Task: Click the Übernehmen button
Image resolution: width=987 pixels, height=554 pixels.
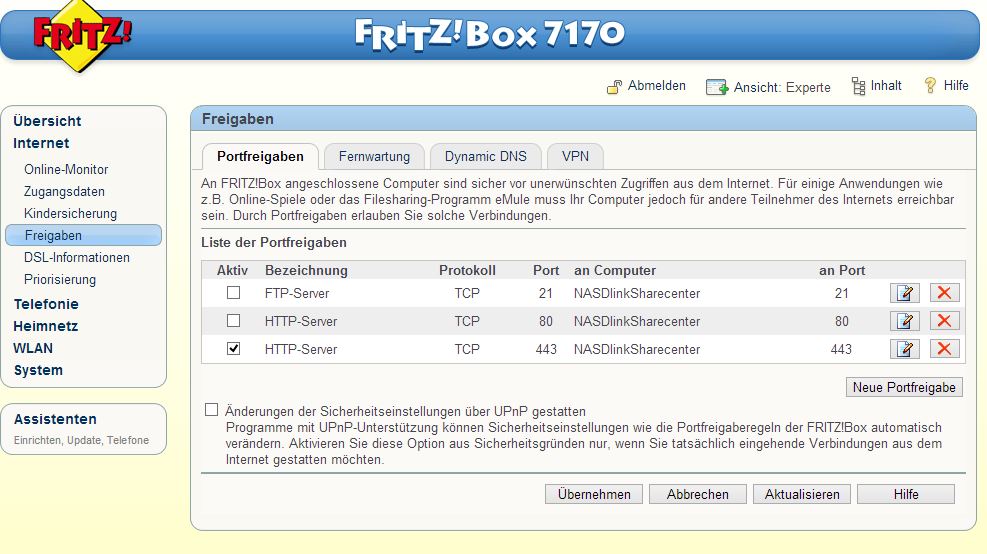Action: tap(594, 494)
